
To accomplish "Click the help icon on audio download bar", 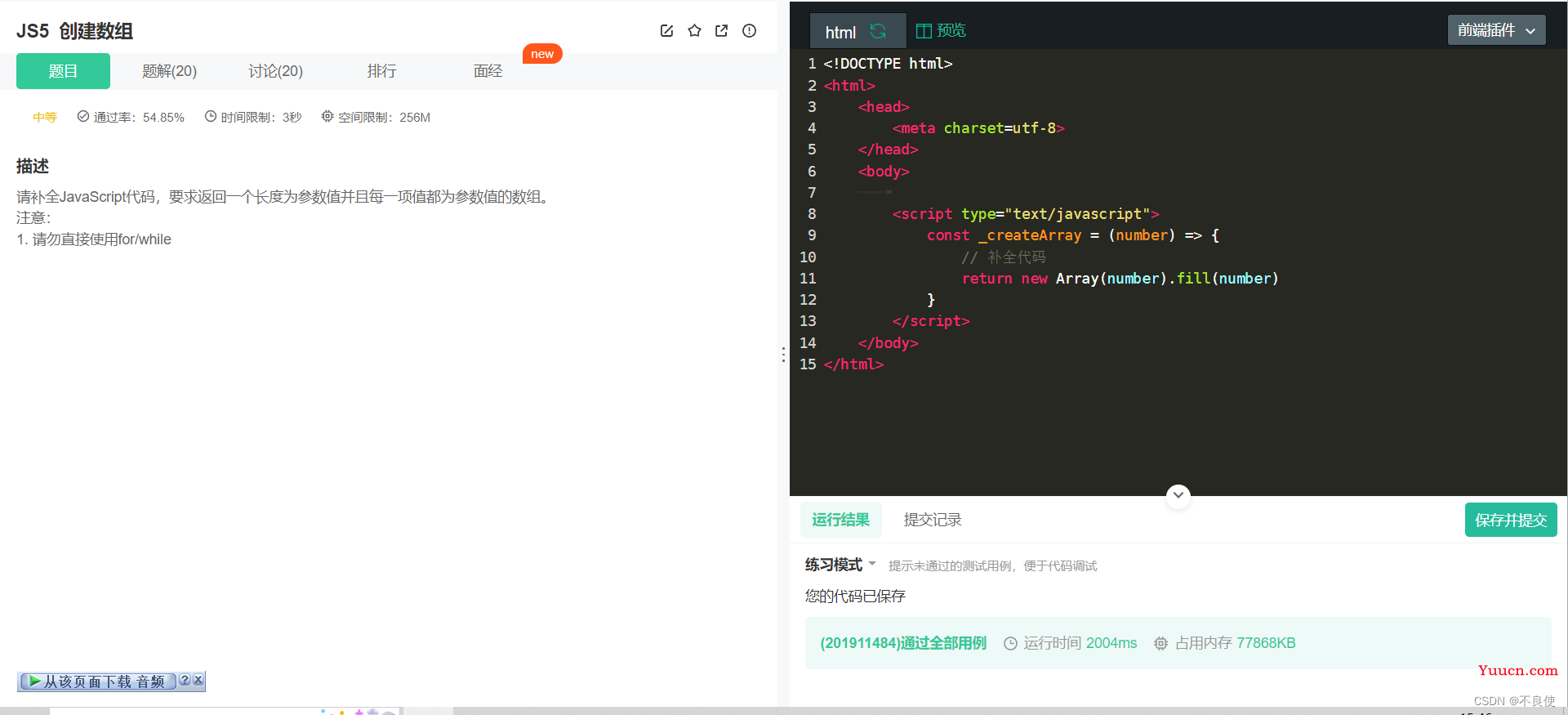I will (x=185, y=680).
